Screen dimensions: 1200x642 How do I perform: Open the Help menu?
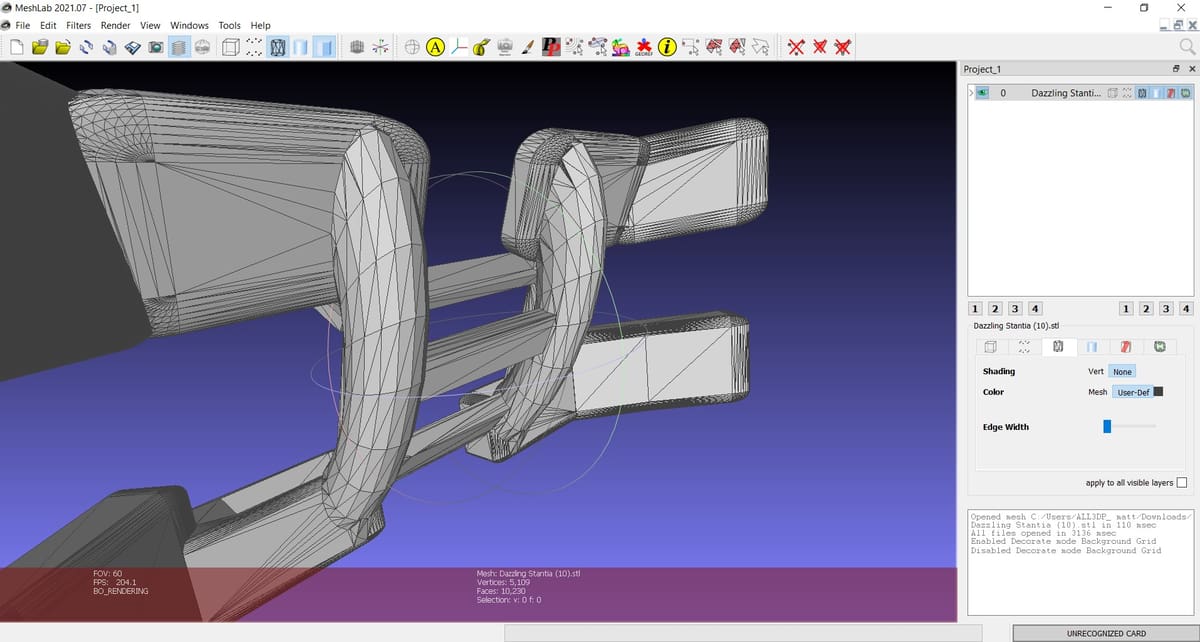[x=261, y=25]
